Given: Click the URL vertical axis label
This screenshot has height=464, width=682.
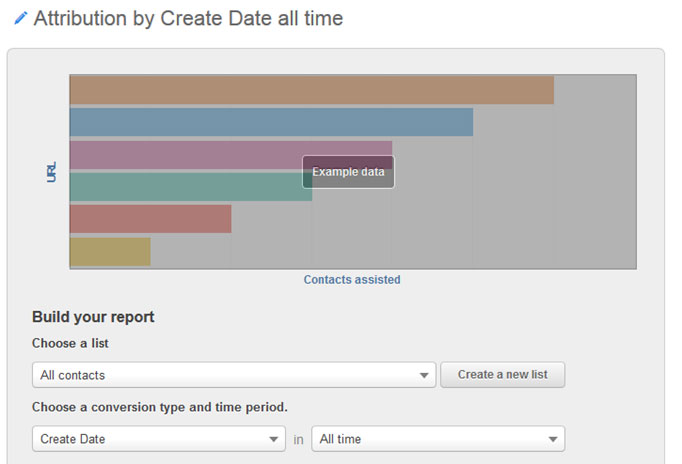Looking at the screenshot, I should (51, 171).
